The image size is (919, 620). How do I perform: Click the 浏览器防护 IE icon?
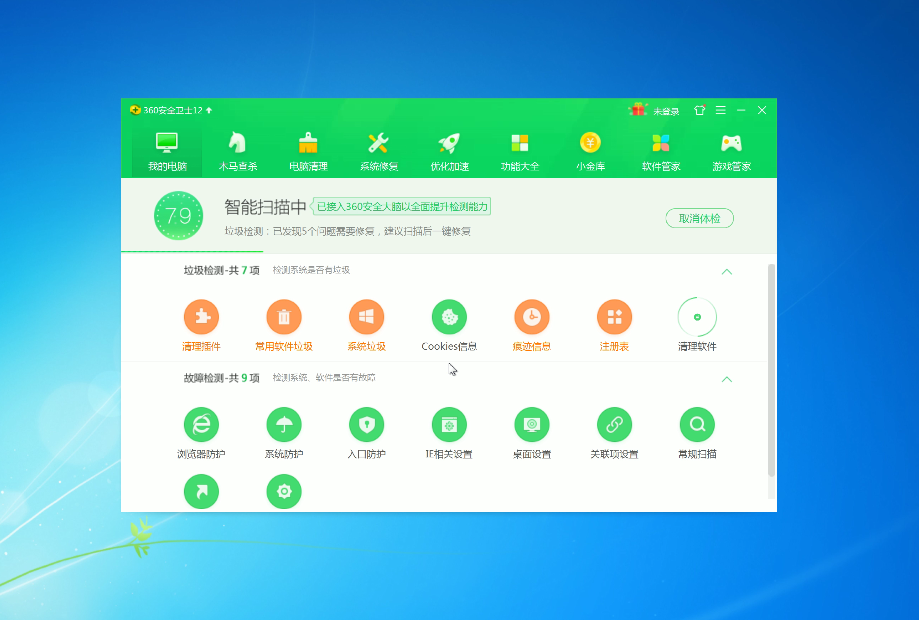tap(201, 424)
